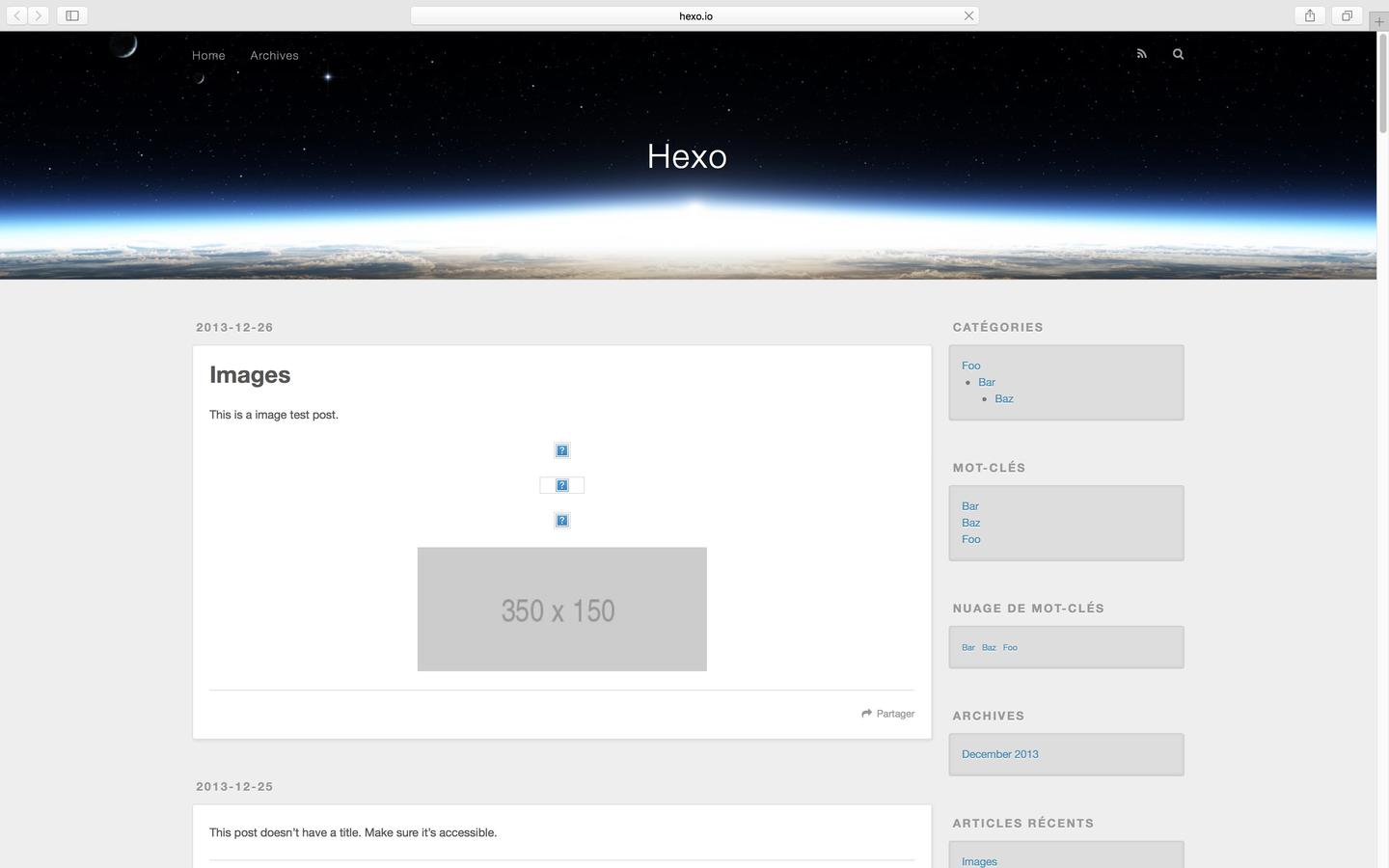Click the tab overview icon
This screenshot has width=1389, height=868.
1347,15
